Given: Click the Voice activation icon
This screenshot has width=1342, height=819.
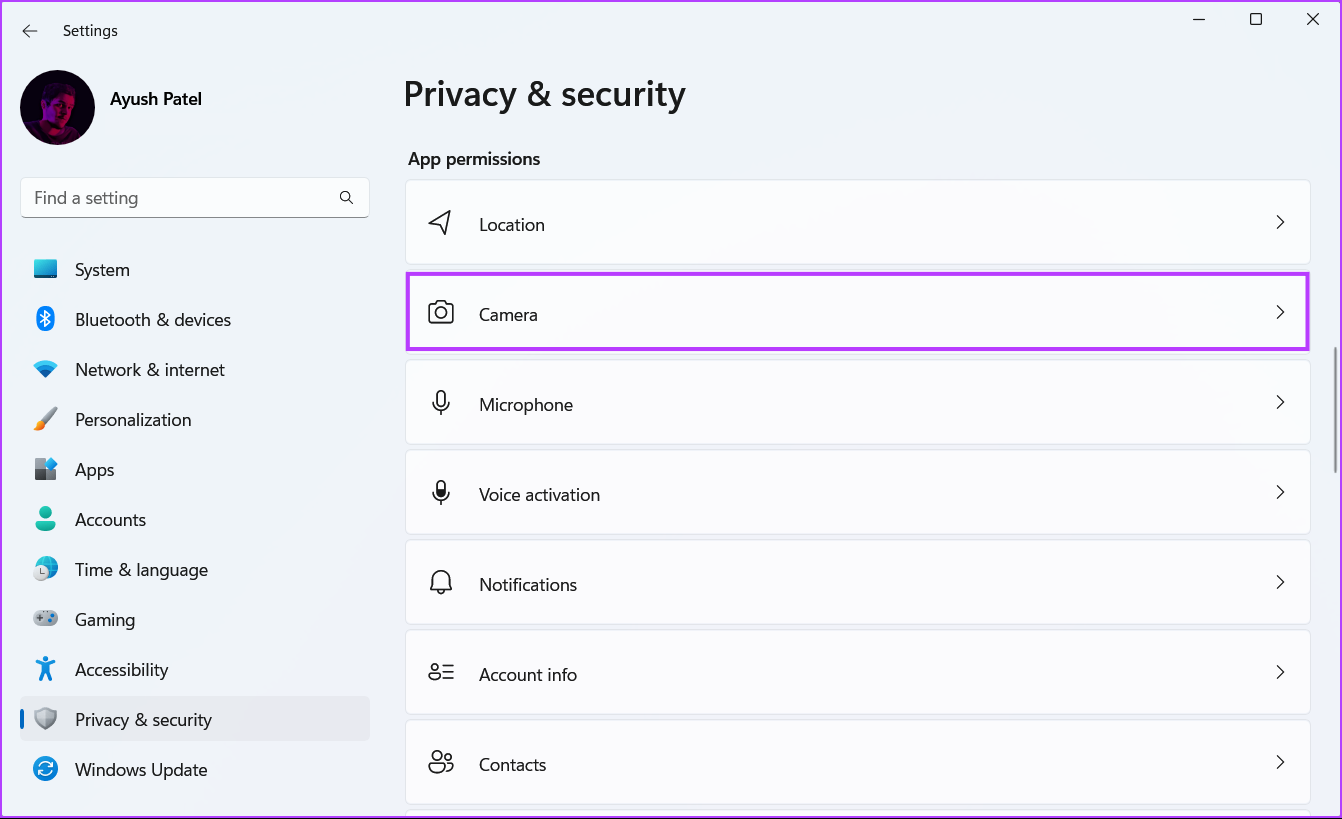Looking at the screenshot, I should (x=441, y=492).
